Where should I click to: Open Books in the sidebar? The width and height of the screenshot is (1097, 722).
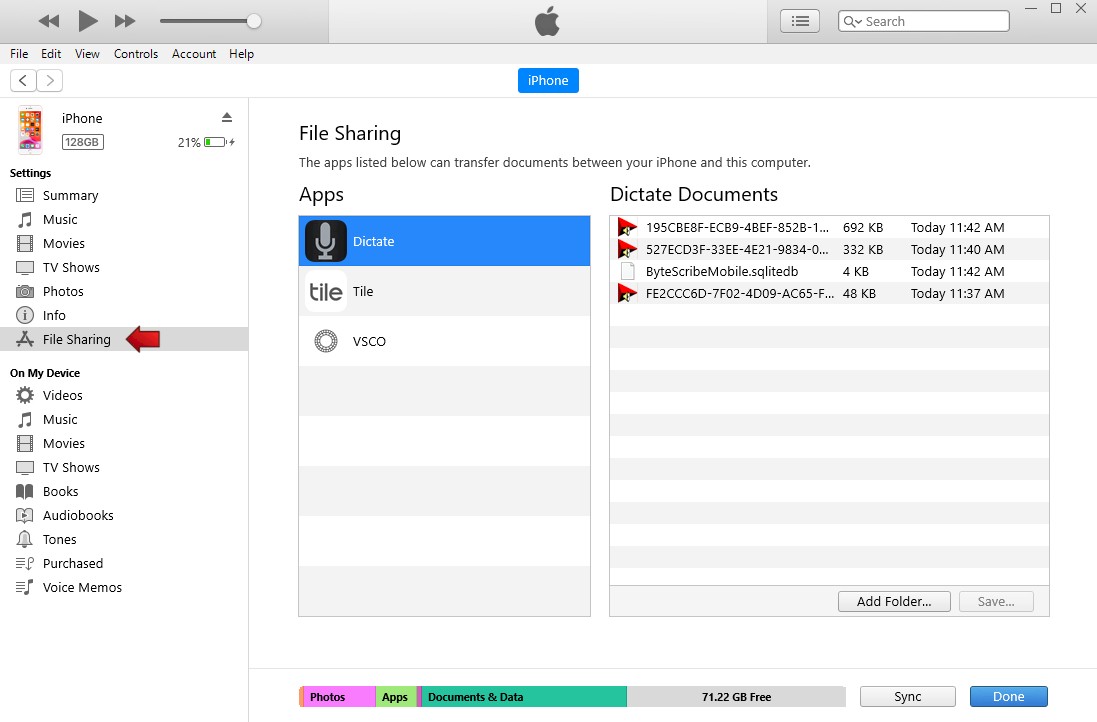(125, 491)
